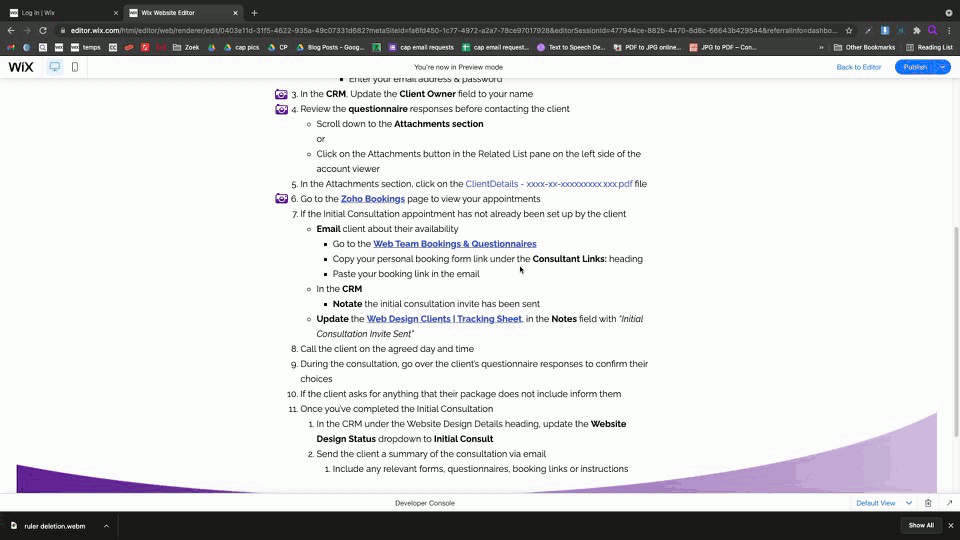Open the Extensions puzzle icon
Viewport: 960px width, 540px height.
[917, 30]
